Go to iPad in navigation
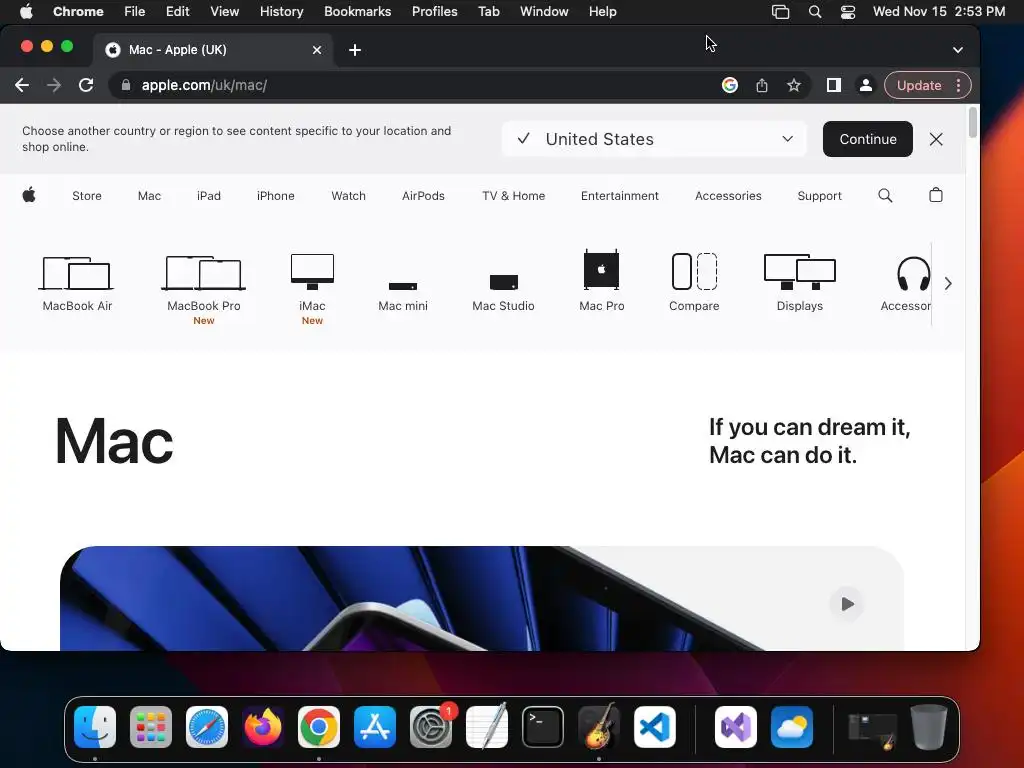The width and height of the screenshot is (1024, 768). [x=209, y=196]
